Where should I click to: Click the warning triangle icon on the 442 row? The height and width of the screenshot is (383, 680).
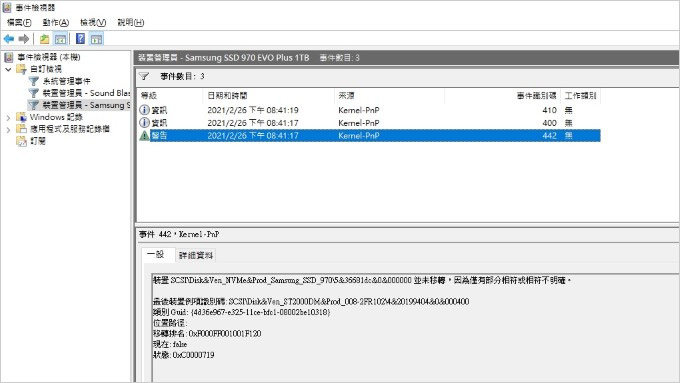144,136
